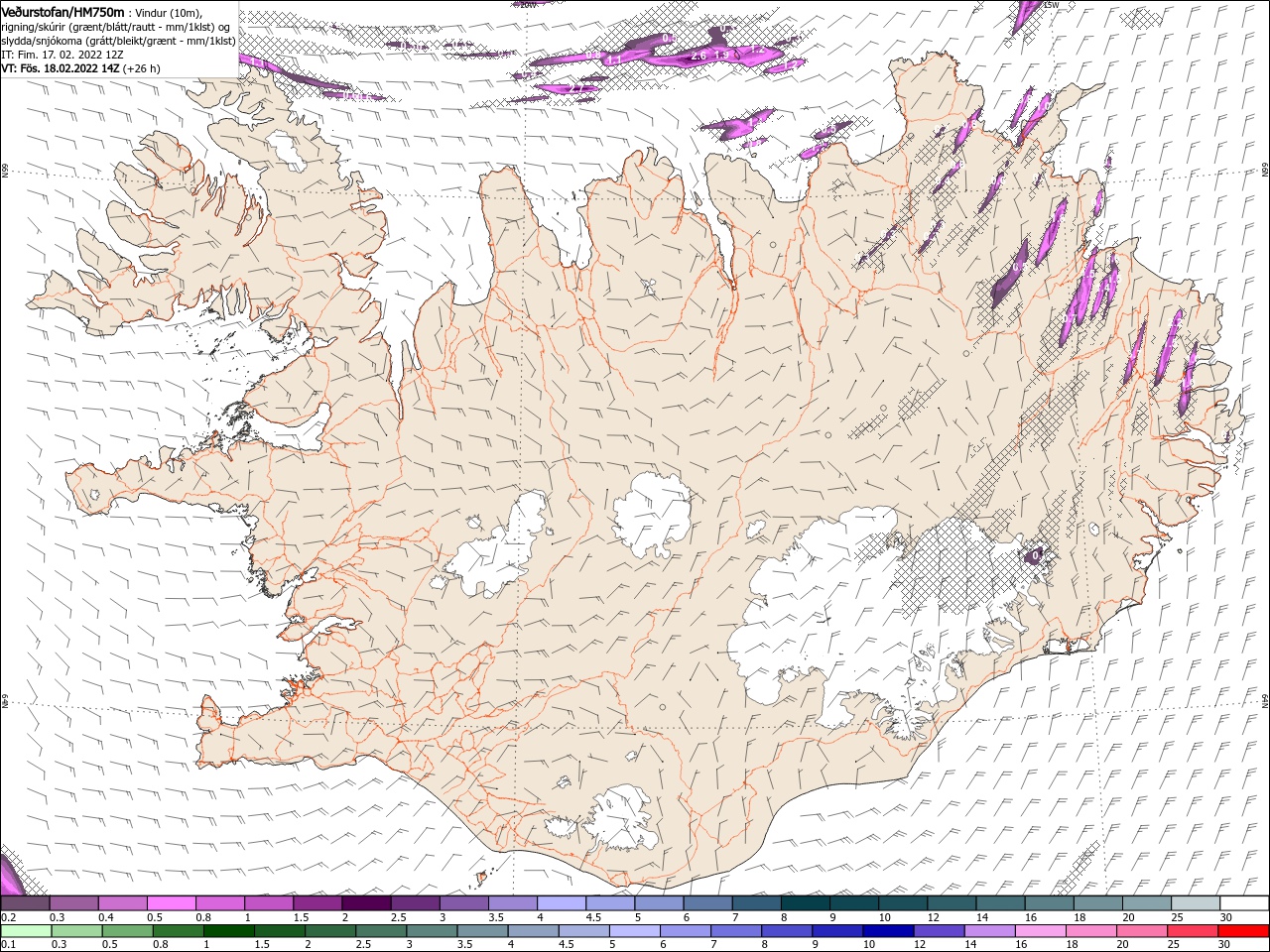Viewport: 1270px width, 952px height.
Task: Click the '2.5' label under the snow scale
Action: (398, 917)
